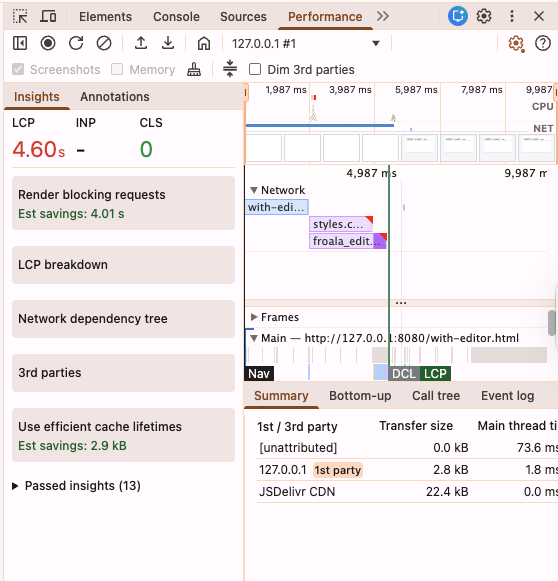
Task: Open the capture settings gear
Action: (516, 44)
